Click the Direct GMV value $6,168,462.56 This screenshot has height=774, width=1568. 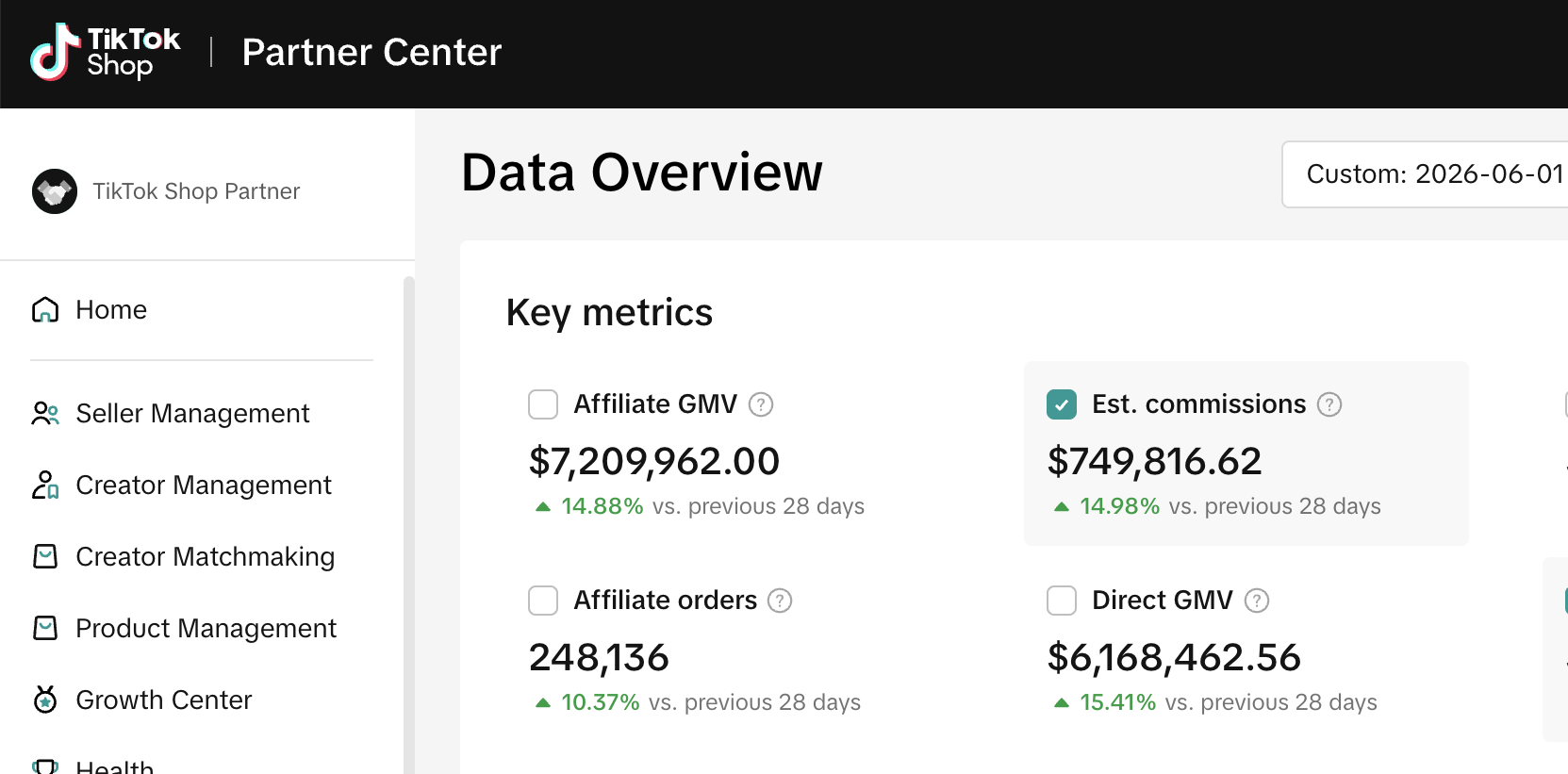pos(1174,657)
